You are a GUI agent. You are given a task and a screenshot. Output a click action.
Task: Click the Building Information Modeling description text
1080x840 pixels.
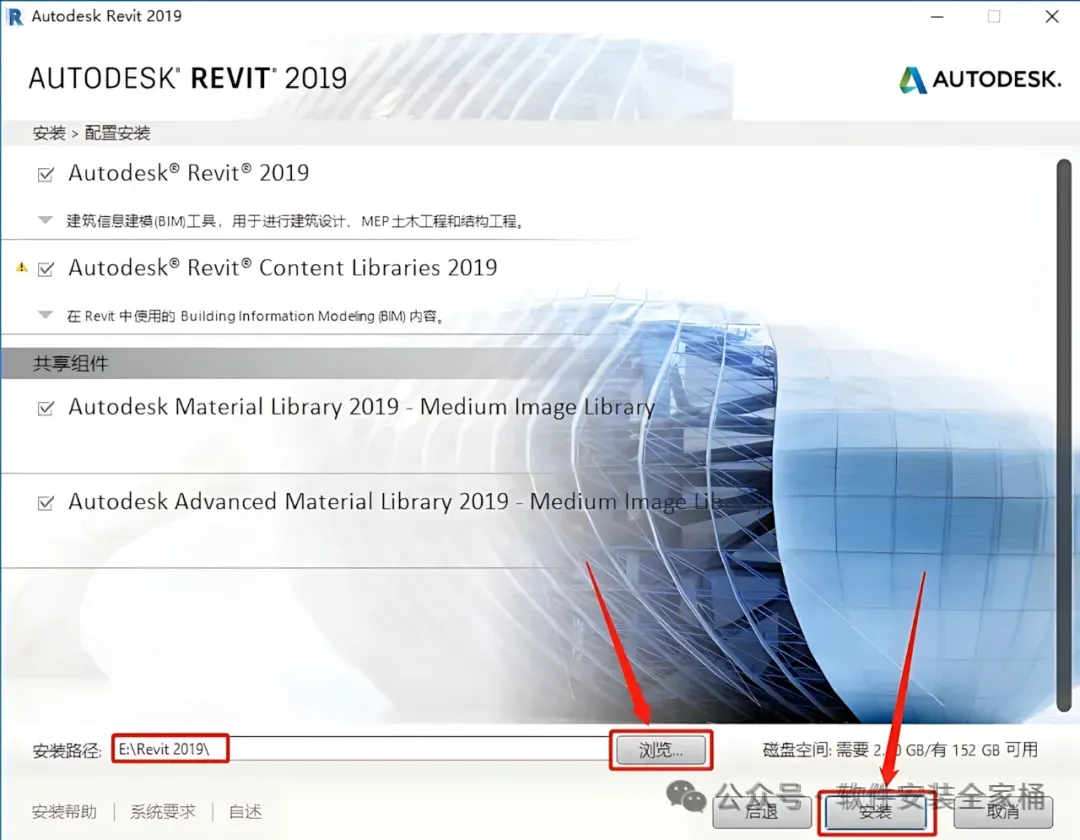pos(255,316)
